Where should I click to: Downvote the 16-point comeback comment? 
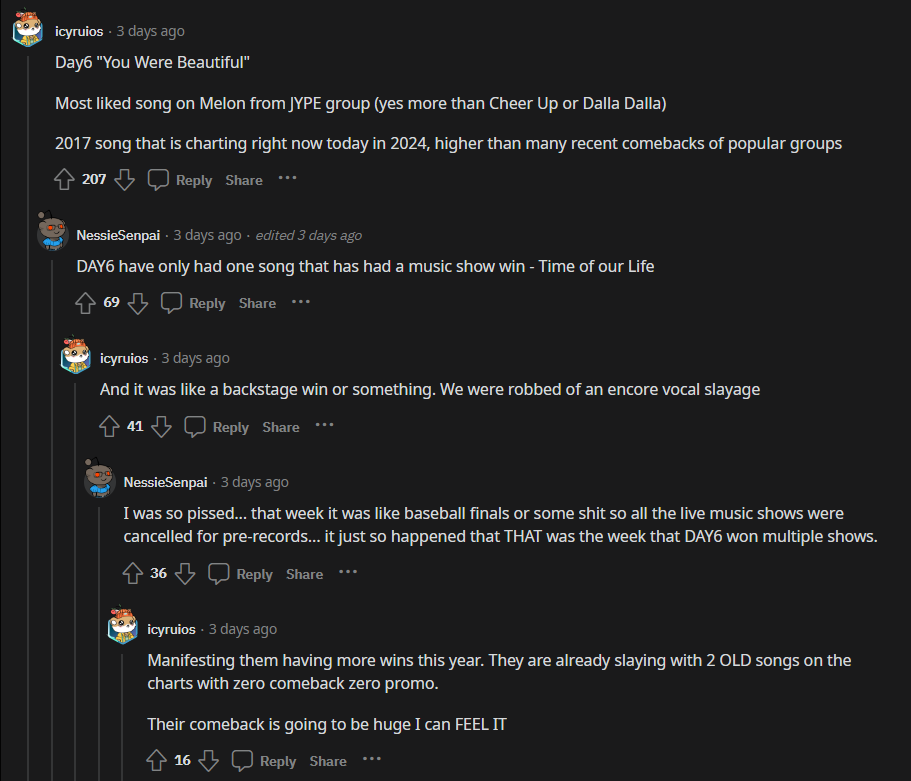[x=208, y=761]
